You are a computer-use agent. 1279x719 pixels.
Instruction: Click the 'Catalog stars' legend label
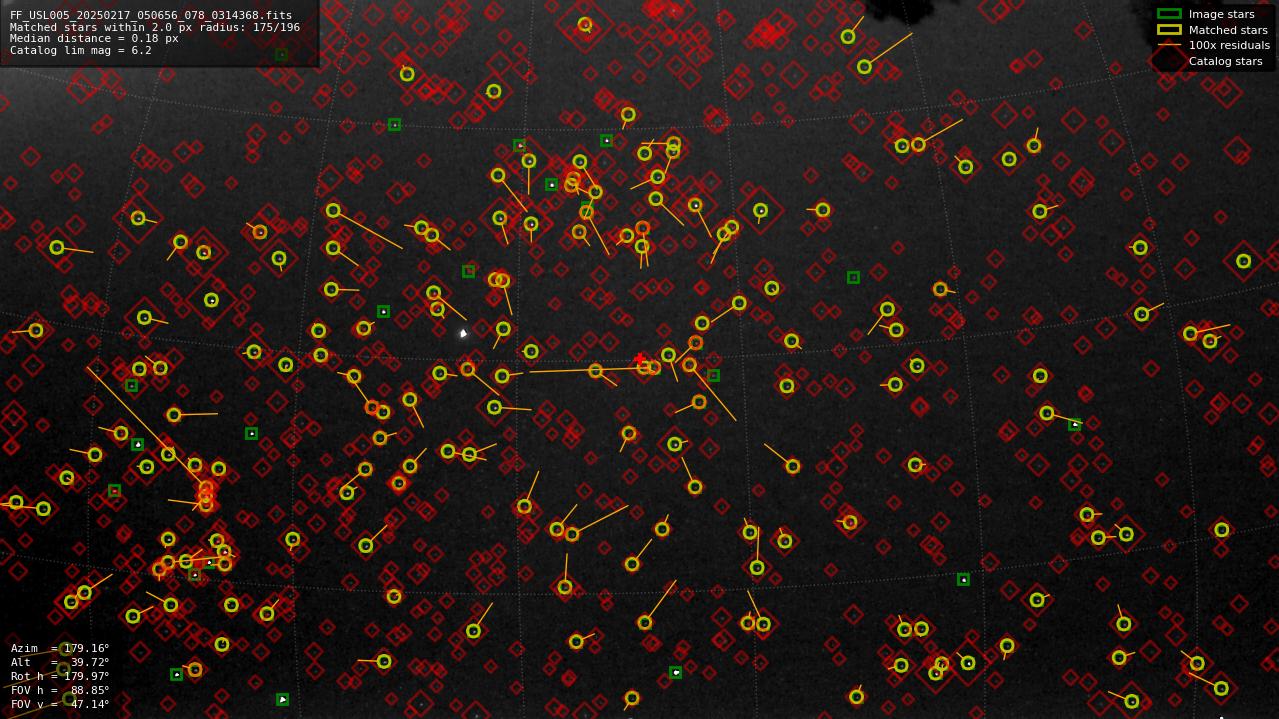[1225, 61]
